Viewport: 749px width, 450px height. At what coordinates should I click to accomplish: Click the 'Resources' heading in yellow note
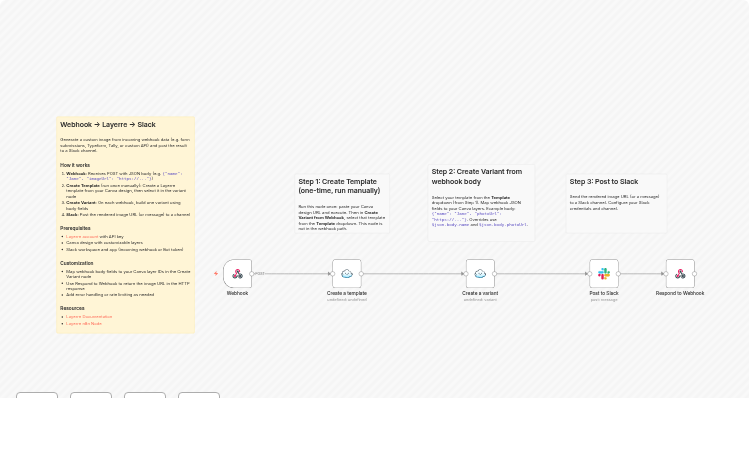[x=72, y=309]
